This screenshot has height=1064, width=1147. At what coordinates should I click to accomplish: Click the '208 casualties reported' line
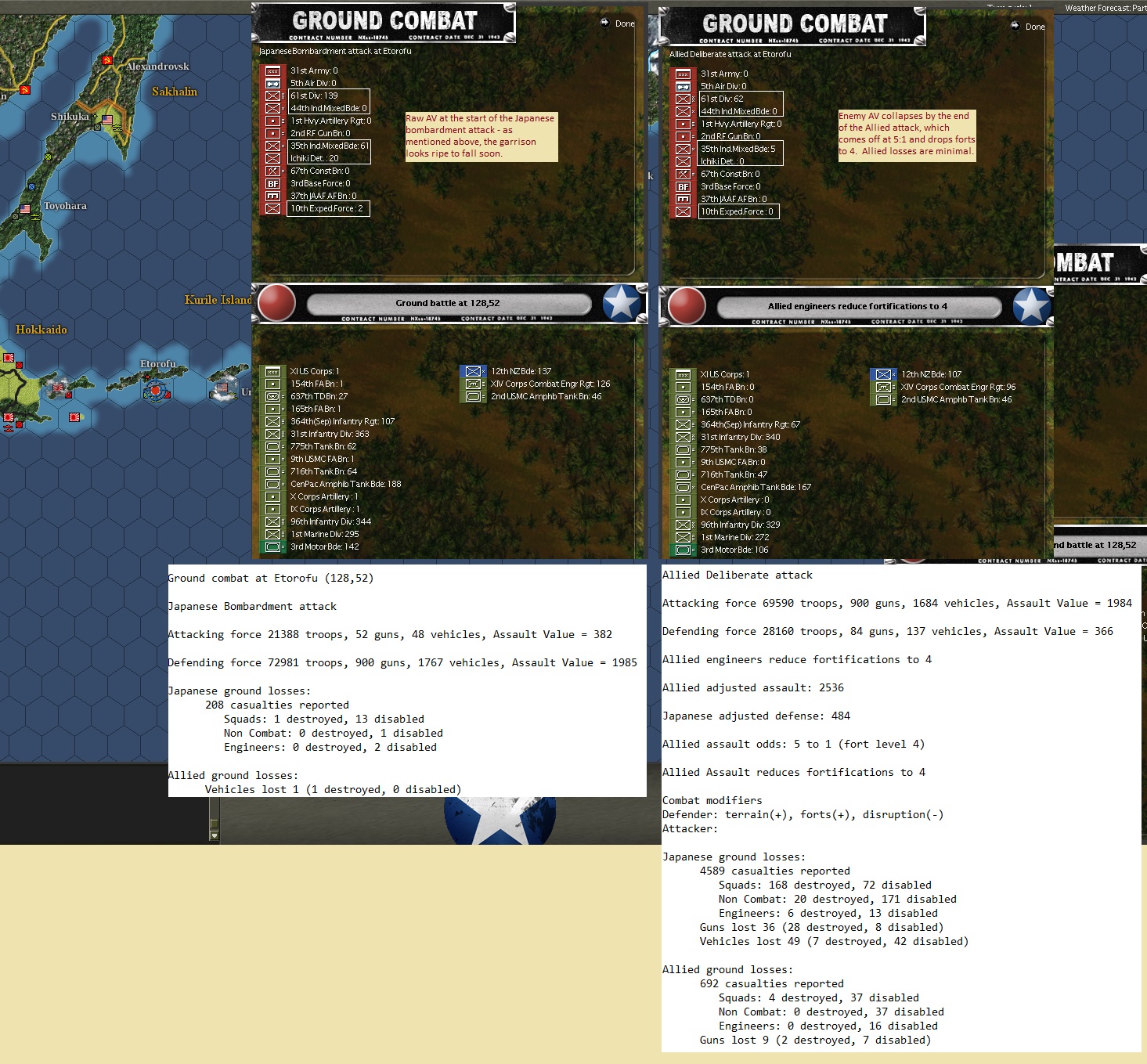click(277, 705)
